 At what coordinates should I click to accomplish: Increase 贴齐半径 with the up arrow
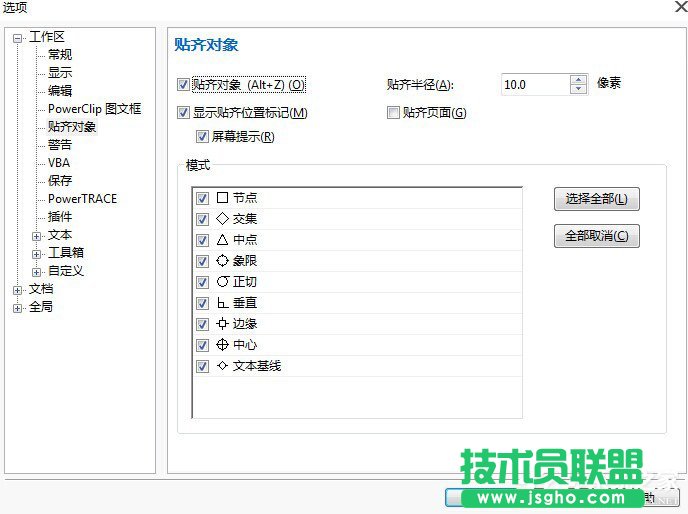tap(578, 79)
